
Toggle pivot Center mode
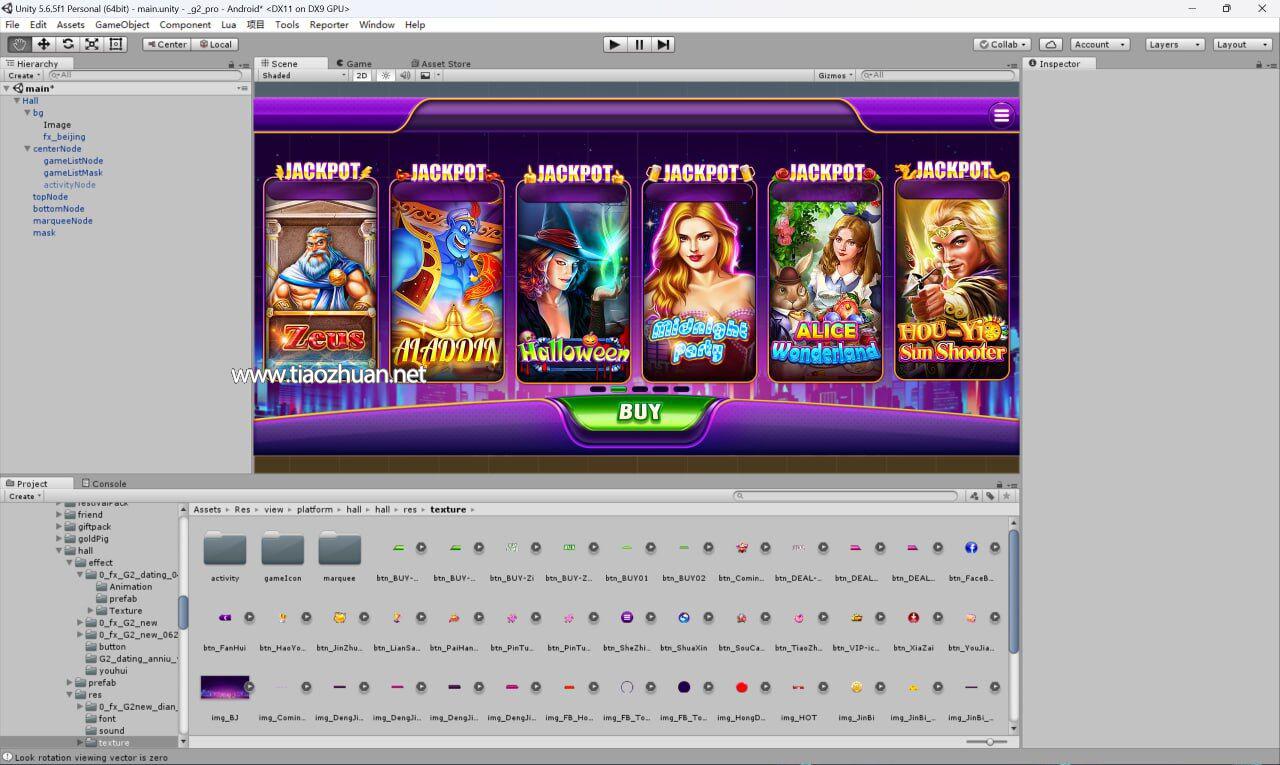166,44
